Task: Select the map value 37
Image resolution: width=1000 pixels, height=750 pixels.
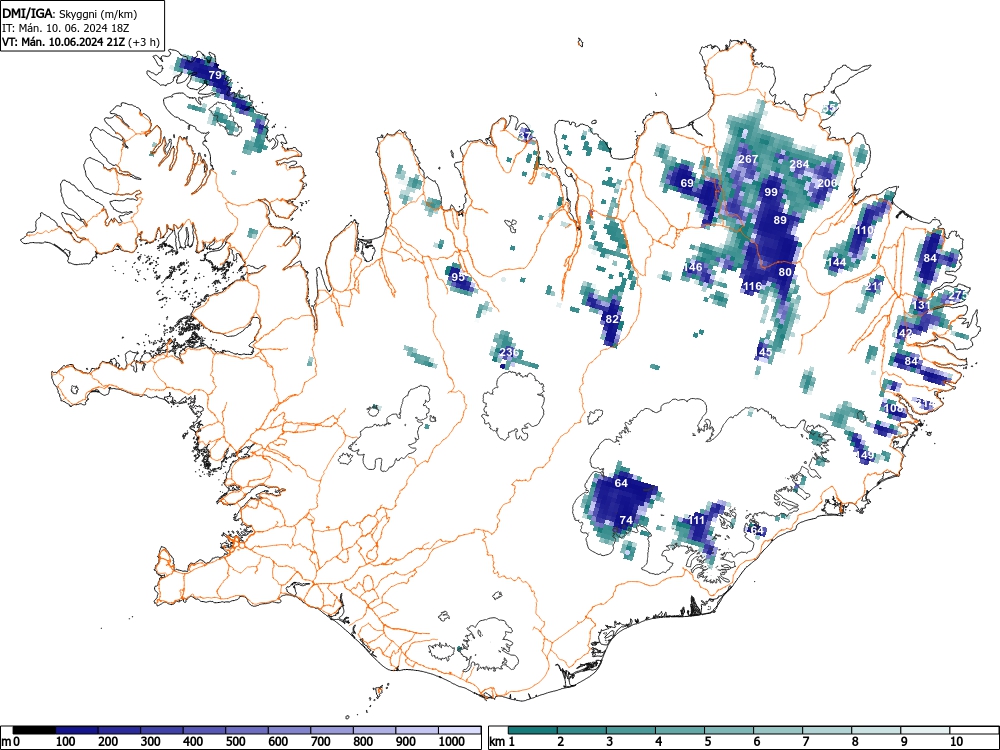Action: [526, 135]
